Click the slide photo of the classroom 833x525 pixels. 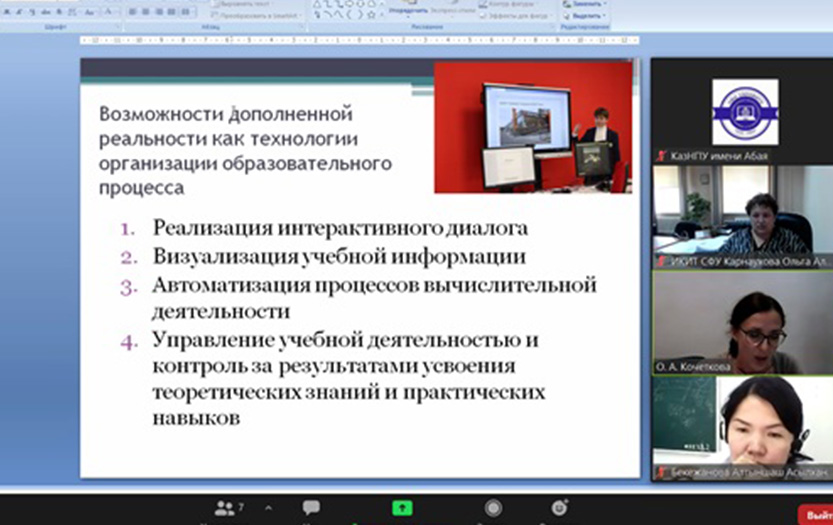point(532,127)
